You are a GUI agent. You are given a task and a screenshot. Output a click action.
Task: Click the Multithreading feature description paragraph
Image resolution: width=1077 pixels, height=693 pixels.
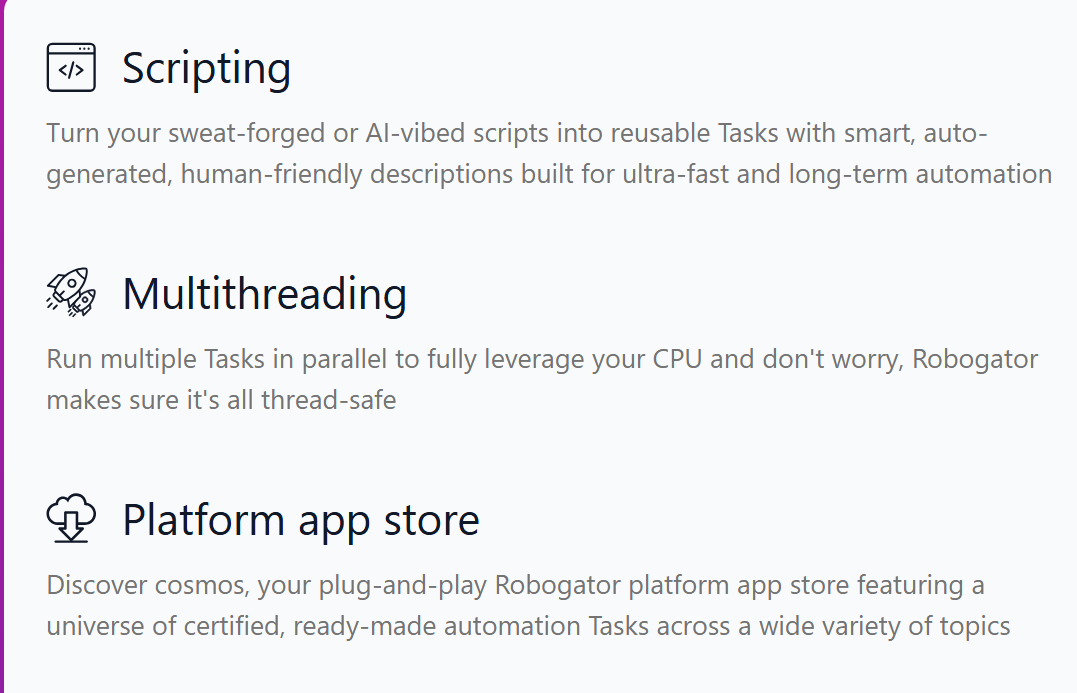pos(544,380)
